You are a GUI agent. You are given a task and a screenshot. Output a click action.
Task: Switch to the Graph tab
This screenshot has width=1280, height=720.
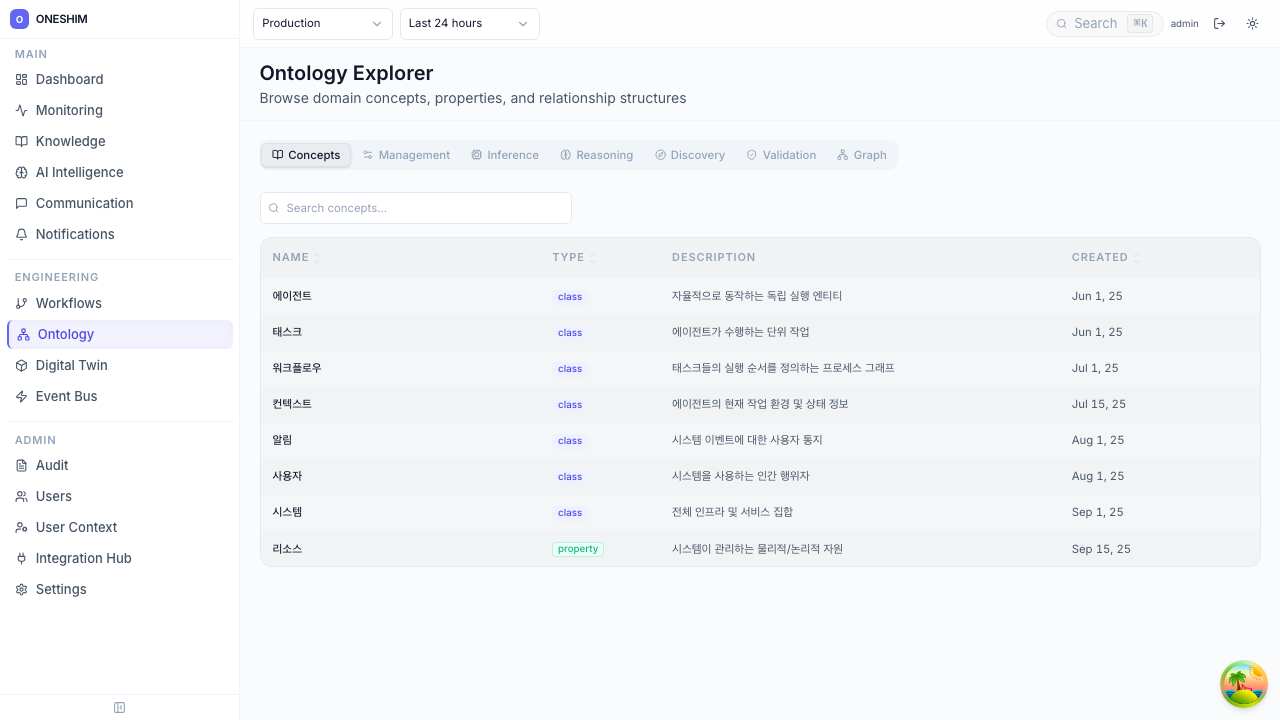861,155
